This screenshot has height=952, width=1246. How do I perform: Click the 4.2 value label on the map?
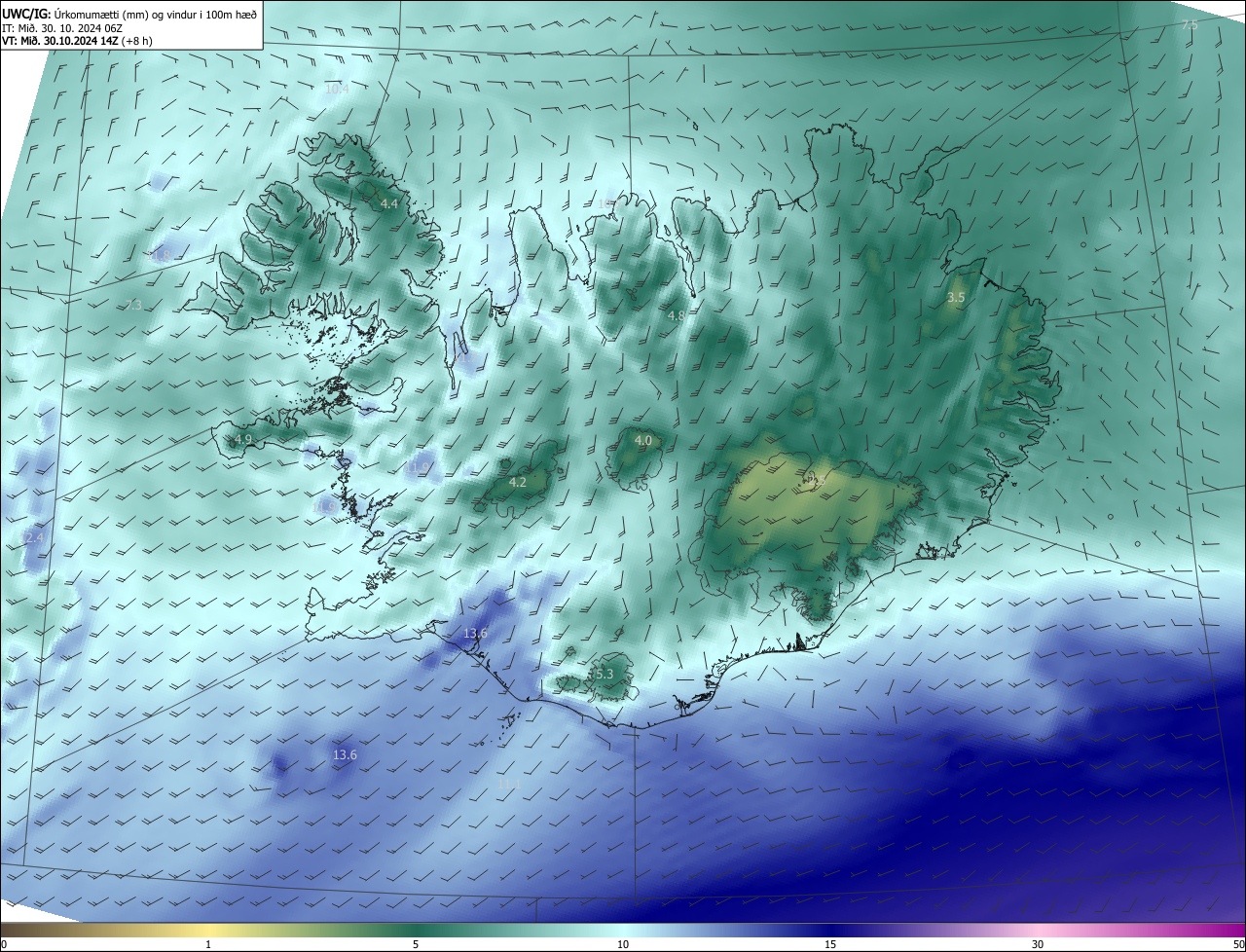(x=518, y=482)
